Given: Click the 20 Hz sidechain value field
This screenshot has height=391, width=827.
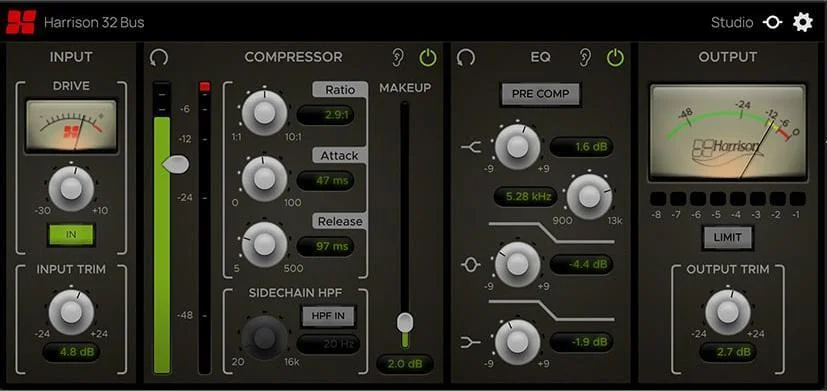Looking at the screenshot, I should pyautogui.click(x=328, y=344).
